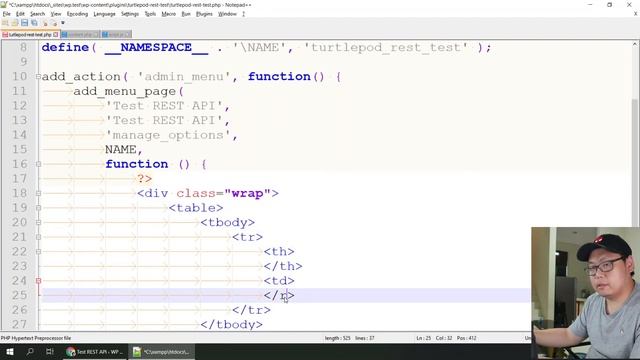Collapse the div wrap fold on line 18
Screen dimensions: 640x360
(x=38, y=193)
